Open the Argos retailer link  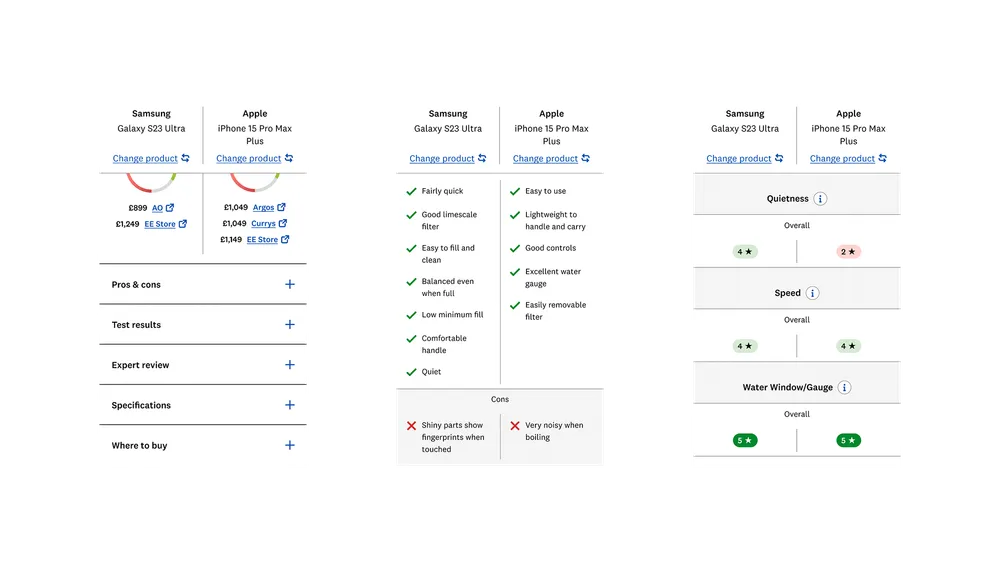coord(263,208)
